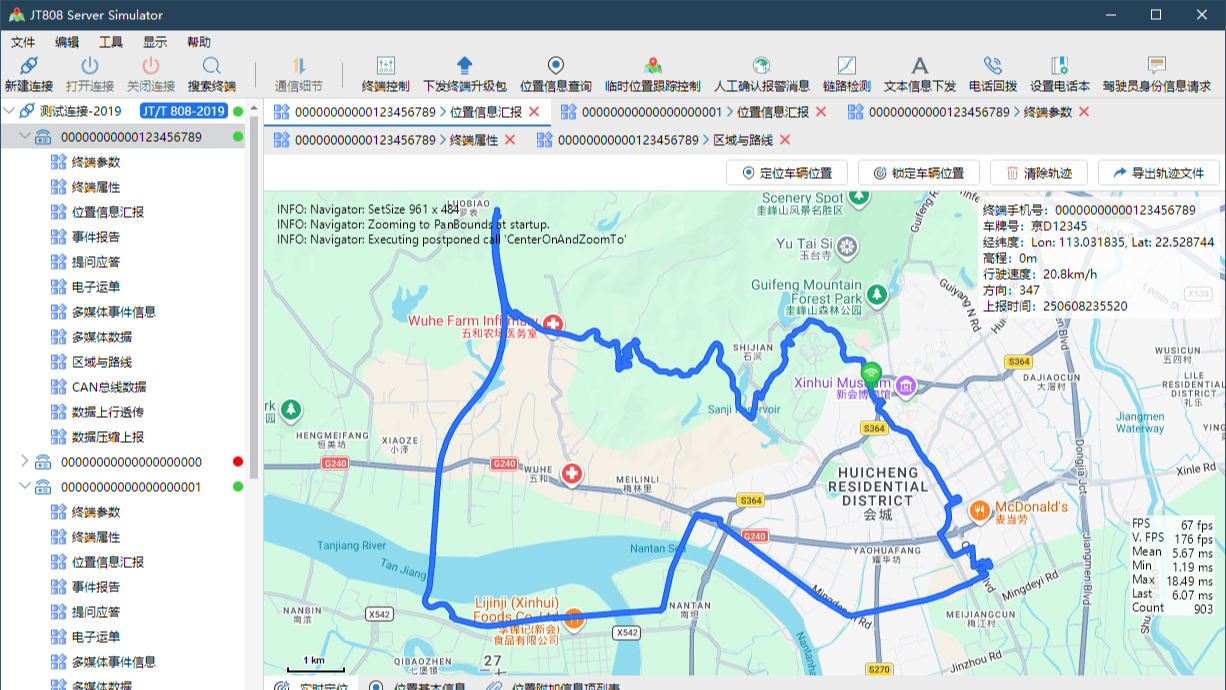Open the 帮助 menu

[199, 42]
